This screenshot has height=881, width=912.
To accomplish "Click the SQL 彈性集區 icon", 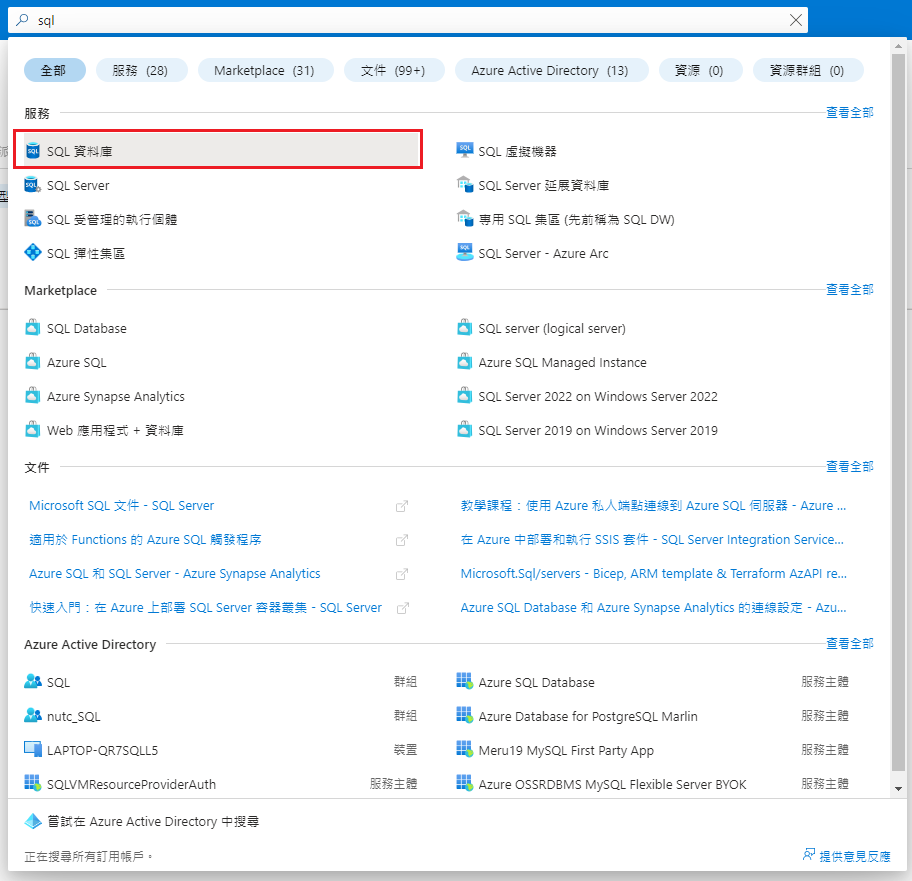I will [33, 253].
